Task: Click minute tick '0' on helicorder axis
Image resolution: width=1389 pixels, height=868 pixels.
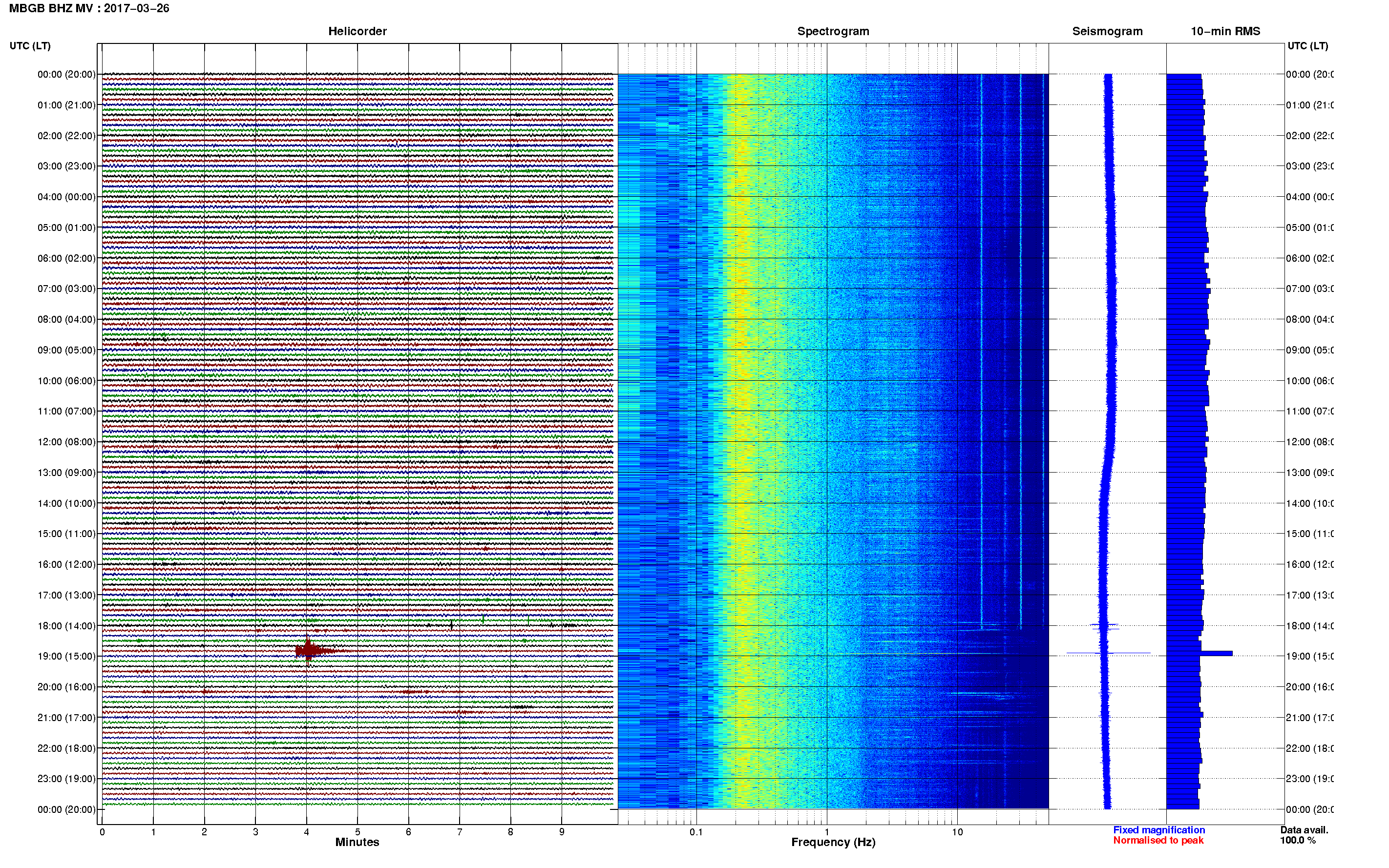Action: click(x=102, y=832)
